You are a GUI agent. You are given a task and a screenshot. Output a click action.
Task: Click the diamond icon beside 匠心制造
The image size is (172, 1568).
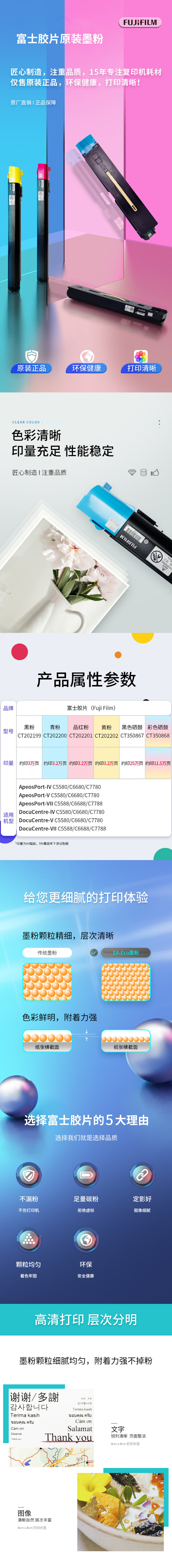tap(132, 472)
